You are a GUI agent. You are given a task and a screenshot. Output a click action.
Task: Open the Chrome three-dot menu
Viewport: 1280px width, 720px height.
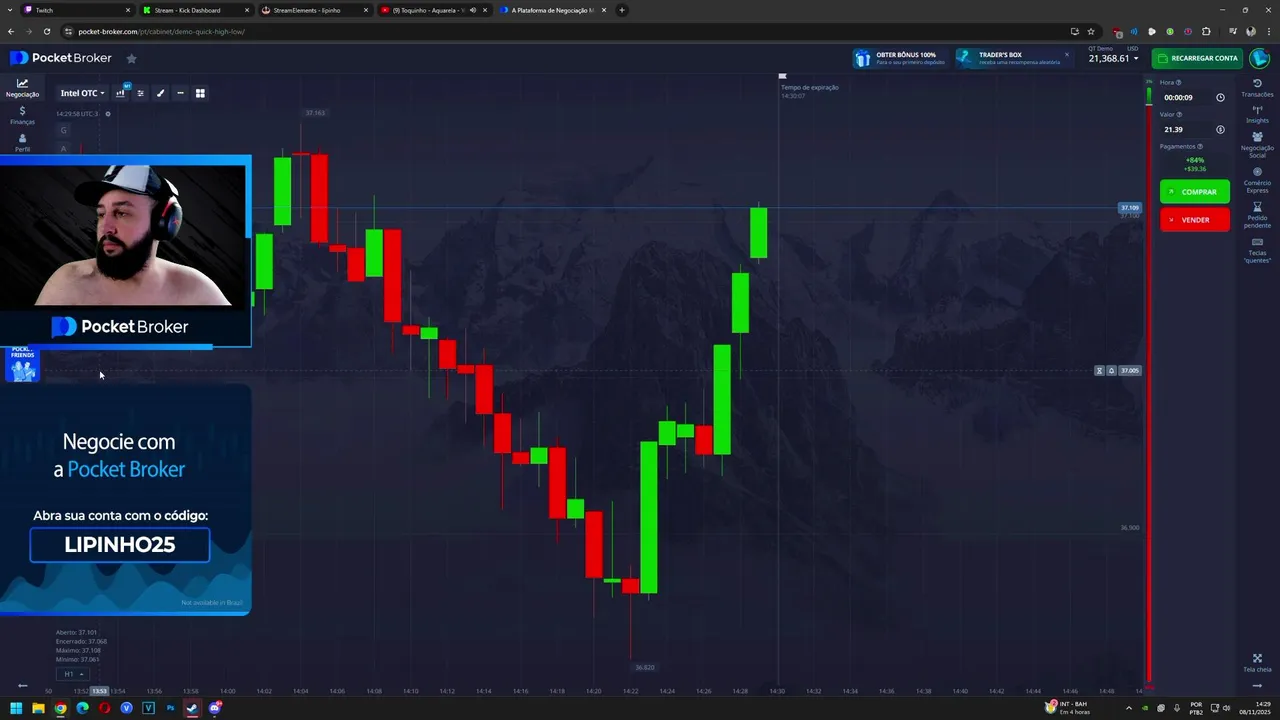1267,31
